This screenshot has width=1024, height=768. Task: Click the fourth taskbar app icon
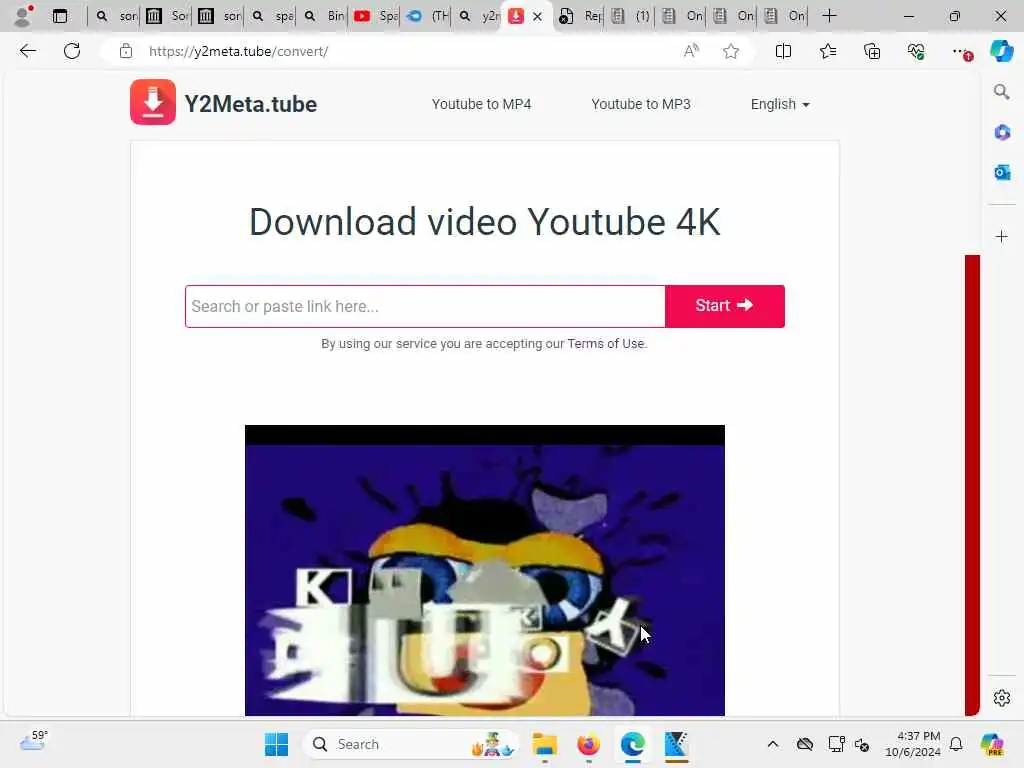(x=677, y=744)
